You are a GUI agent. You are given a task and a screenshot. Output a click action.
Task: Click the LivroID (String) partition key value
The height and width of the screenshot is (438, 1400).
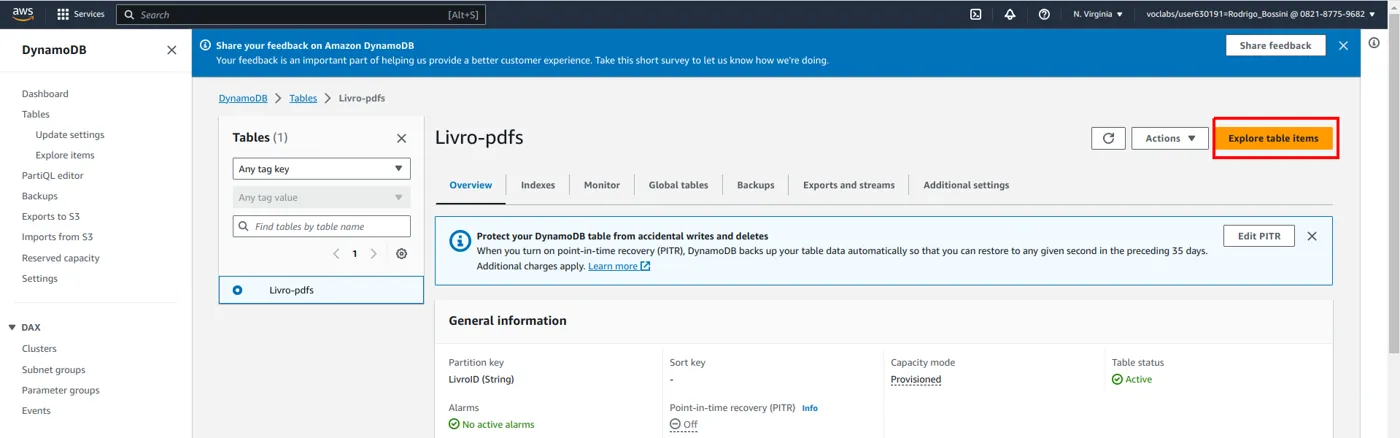coord(482,380)
